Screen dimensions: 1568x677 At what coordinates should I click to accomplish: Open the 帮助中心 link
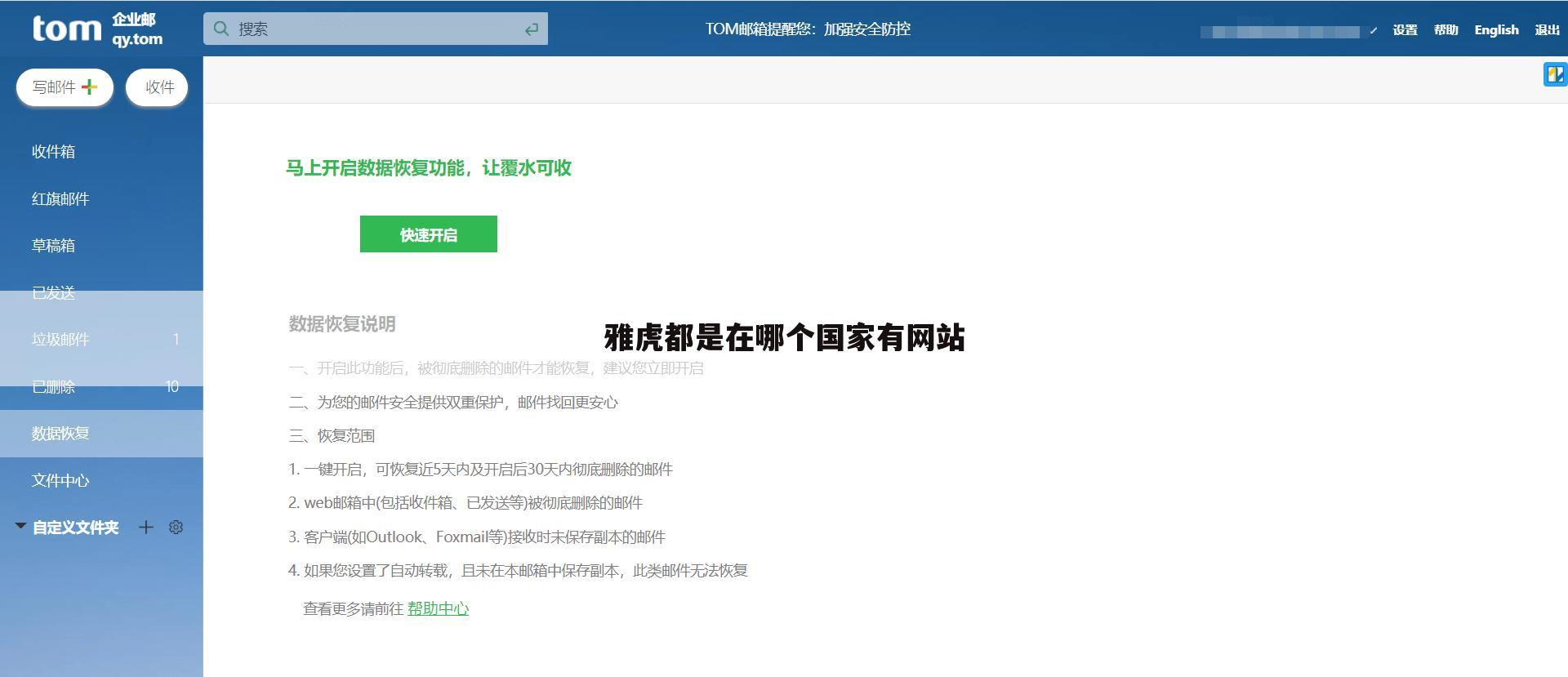click(438, 608)
